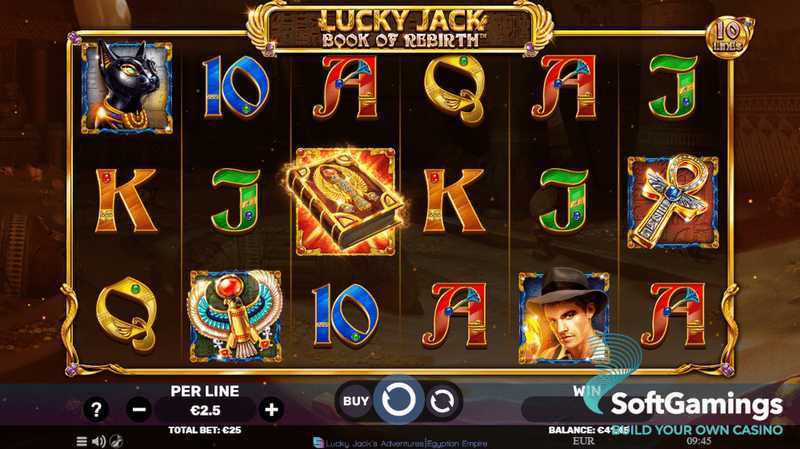Toggle the turbo spin icon

click(x=117, y=441)
